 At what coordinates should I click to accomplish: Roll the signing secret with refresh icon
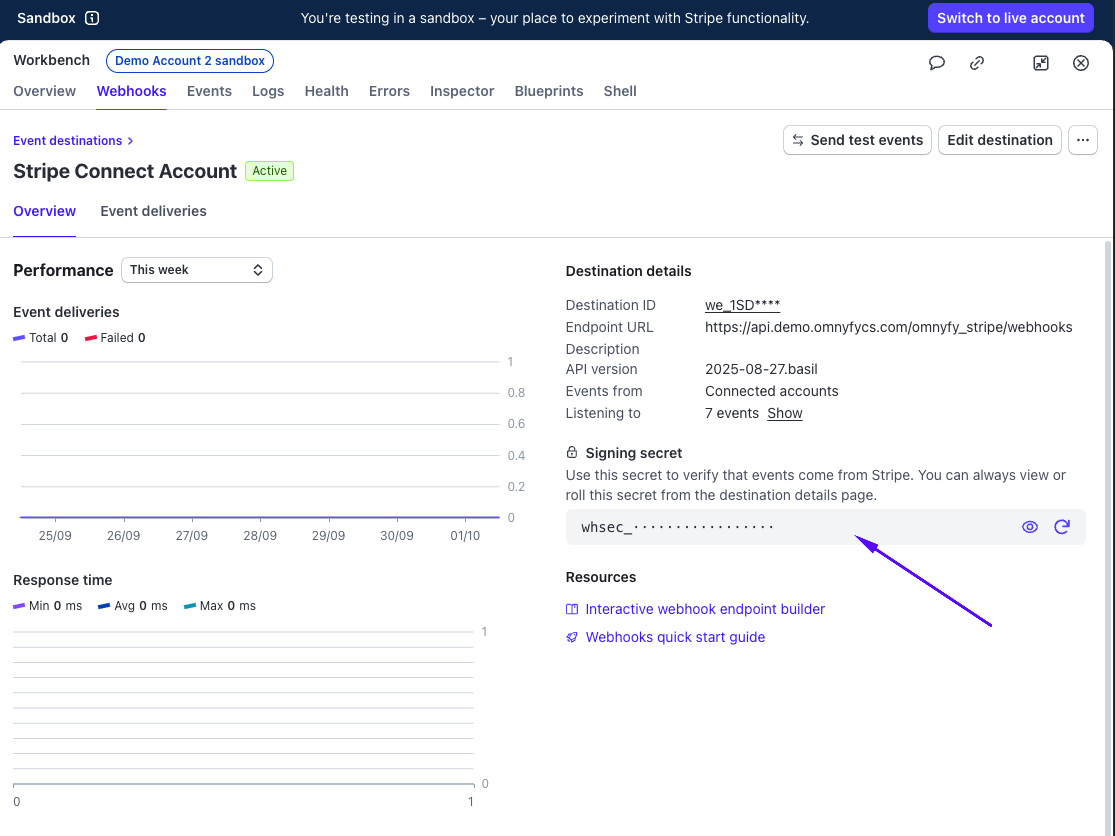1062,527
